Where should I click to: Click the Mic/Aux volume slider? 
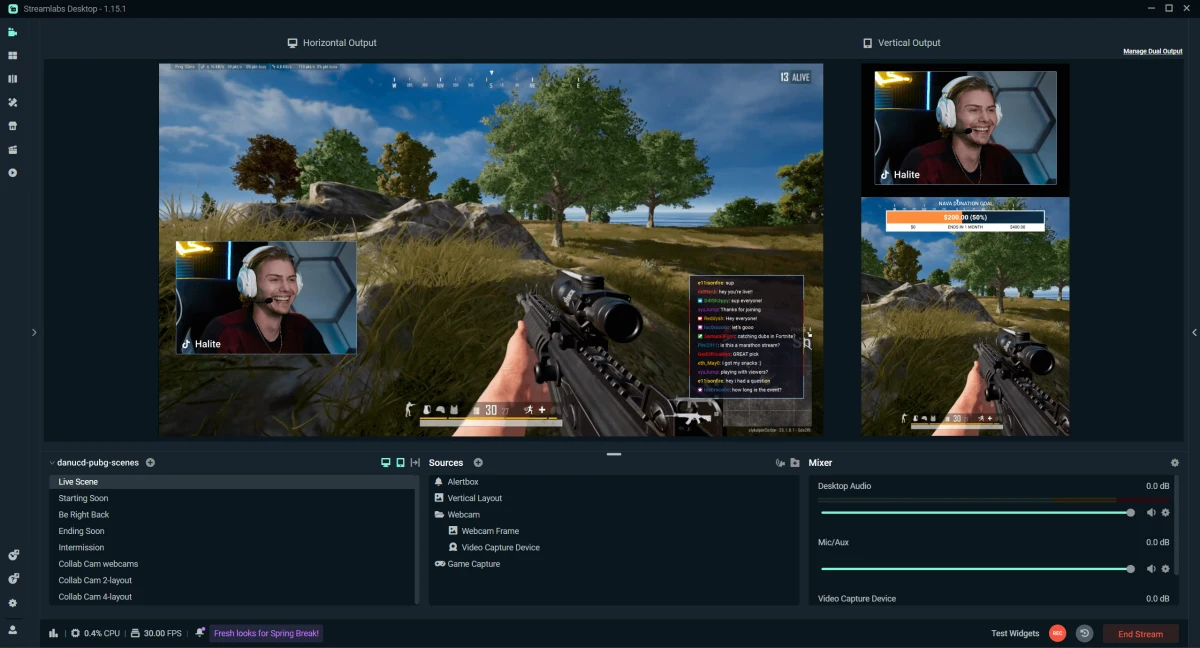click(x=977, y=568)
